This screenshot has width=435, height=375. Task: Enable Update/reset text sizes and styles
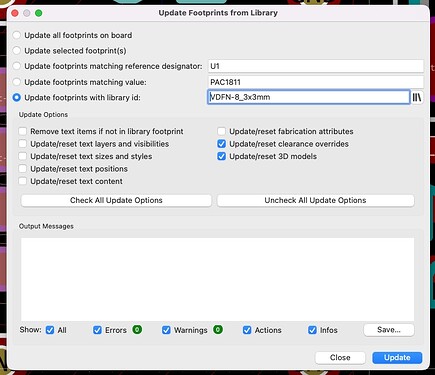(x=23, y=156)
